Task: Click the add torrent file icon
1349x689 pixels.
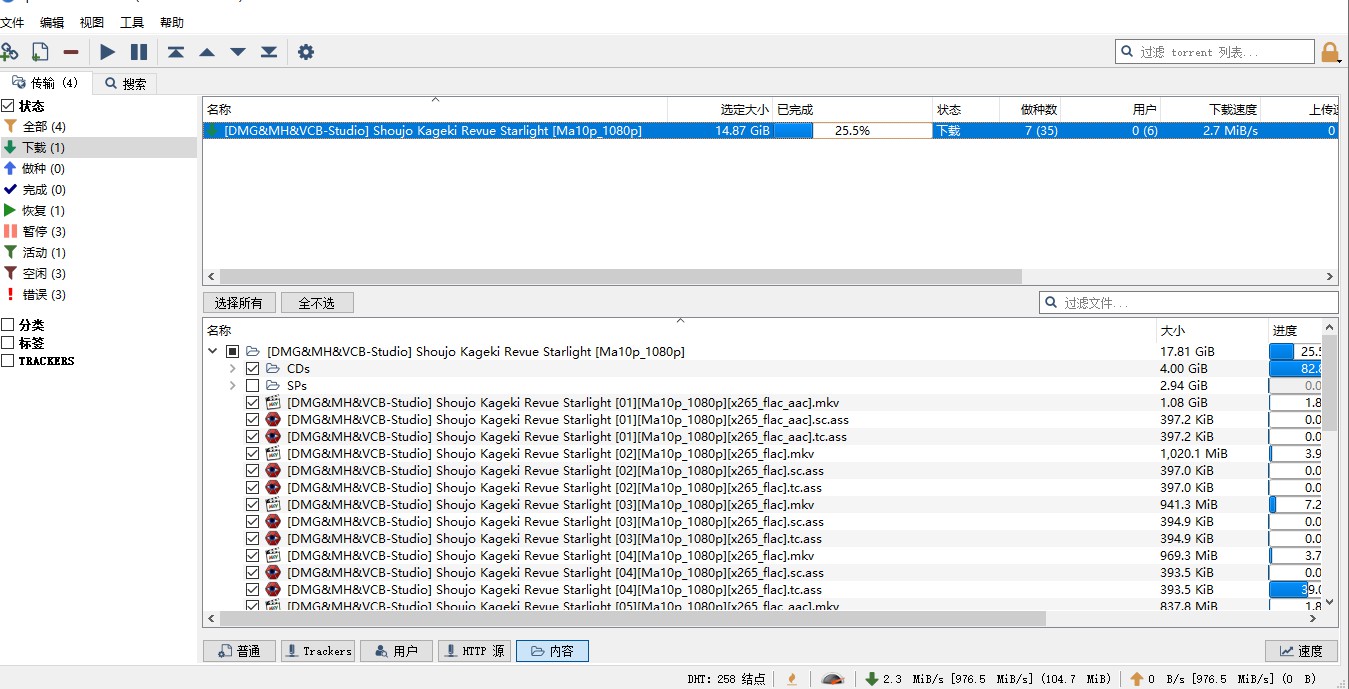Action: pos(40,52)
